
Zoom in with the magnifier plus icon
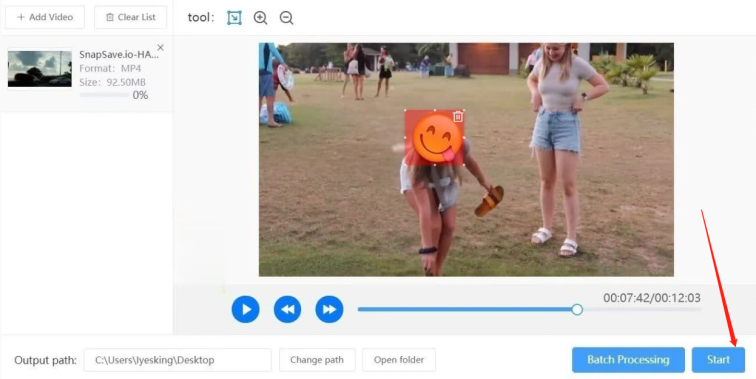point(260,18)
